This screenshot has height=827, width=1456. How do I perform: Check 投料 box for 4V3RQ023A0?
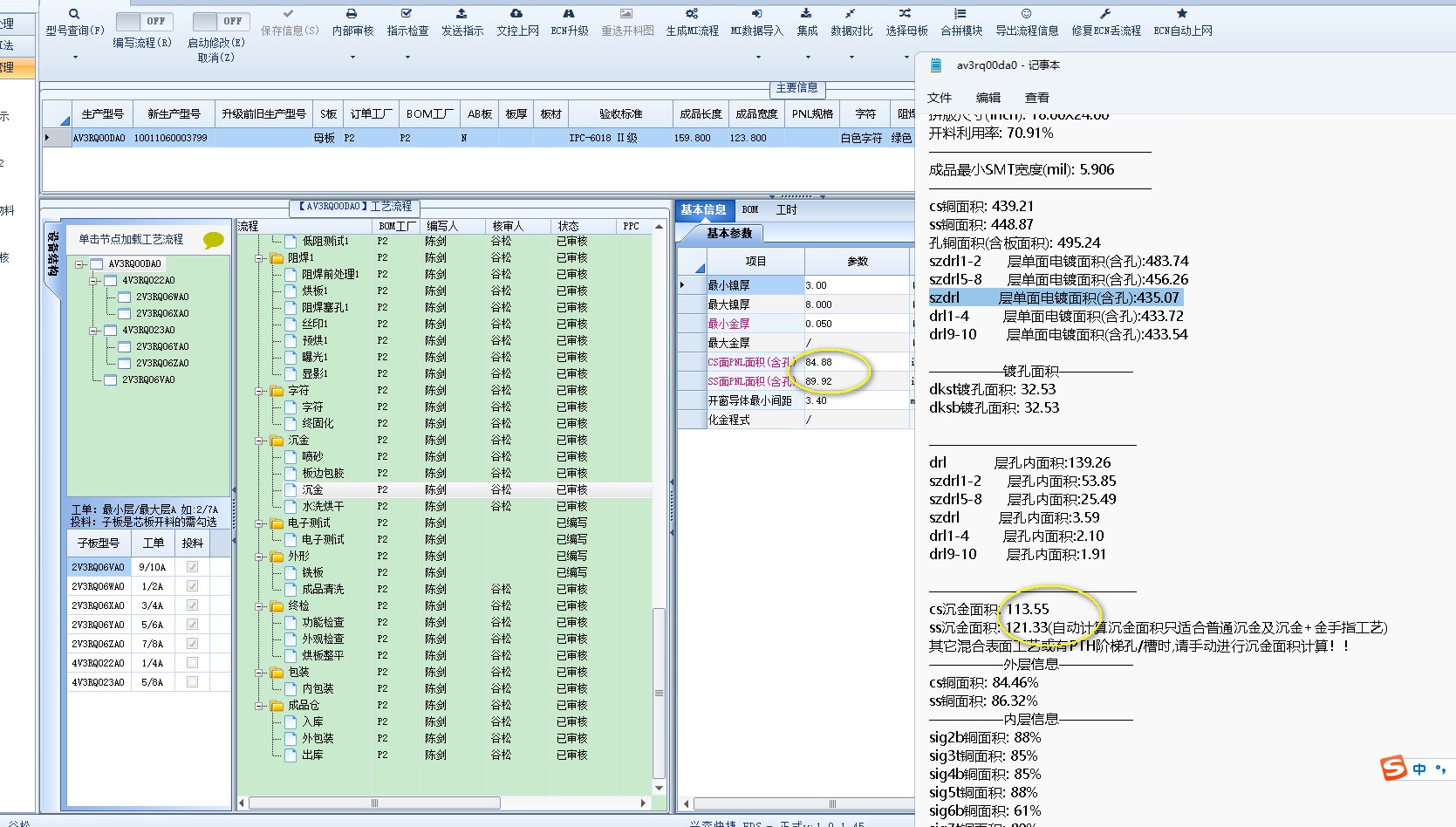[x=192, y=682]
